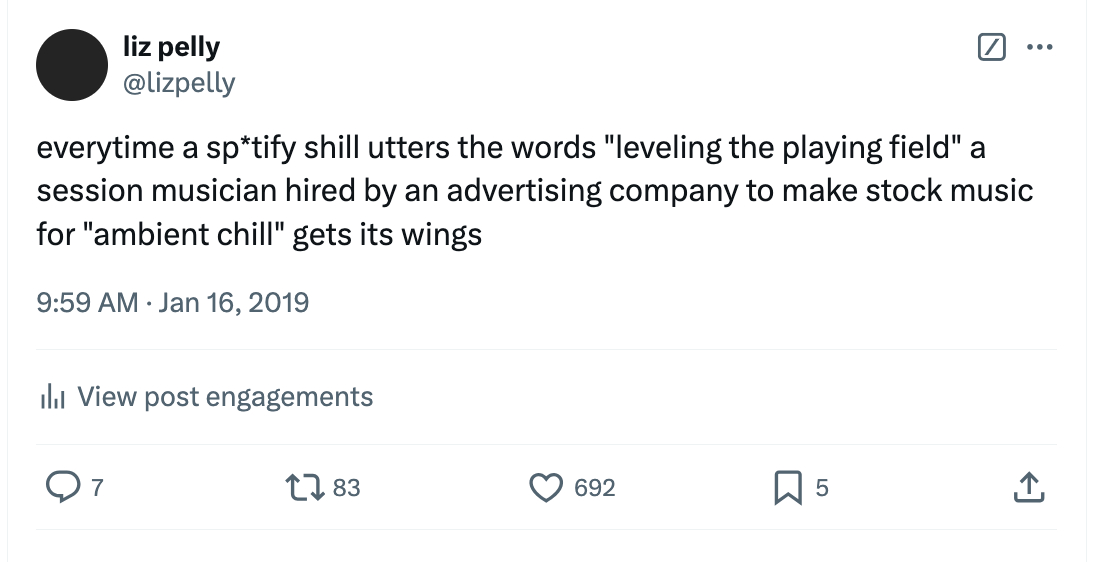Open View post engagements
Image resolution: width=1094 pixels, height=562 pixels.
[224, 397]
